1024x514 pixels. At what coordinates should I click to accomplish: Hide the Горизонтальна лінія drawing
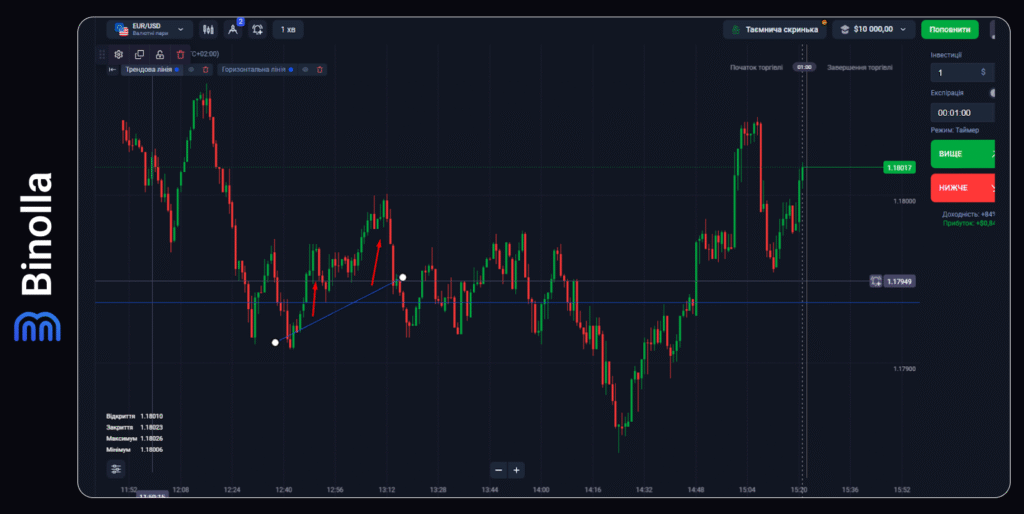(x=305, y=70)
